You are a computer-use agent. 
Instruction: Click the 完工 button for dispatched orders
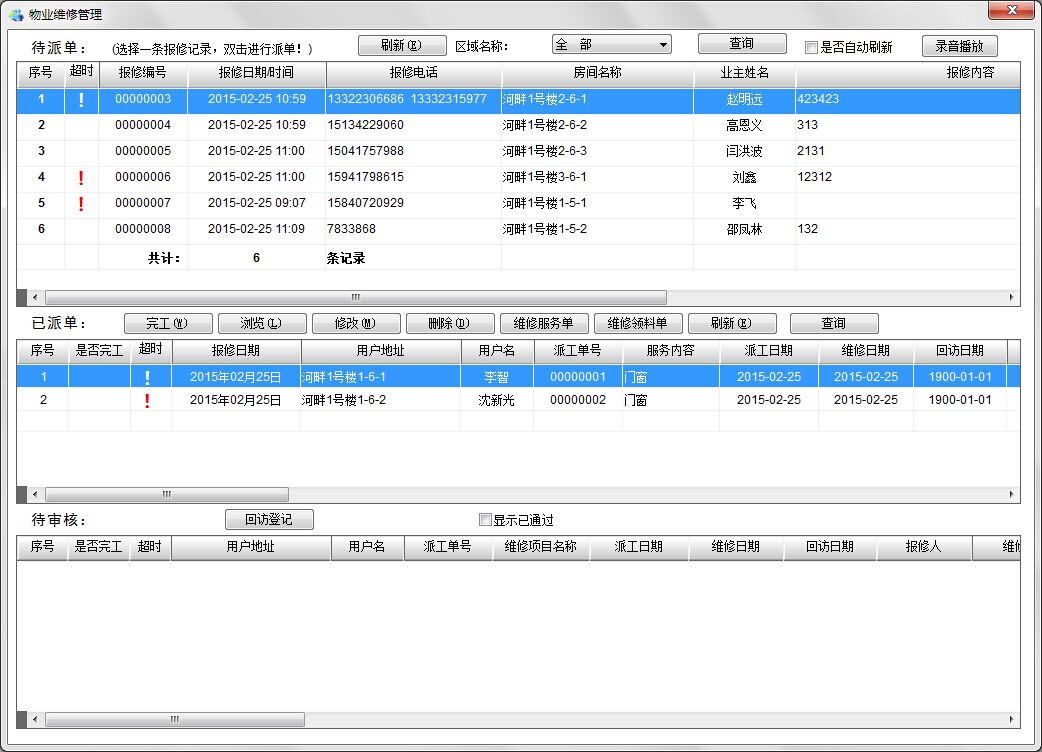(168, 324)
